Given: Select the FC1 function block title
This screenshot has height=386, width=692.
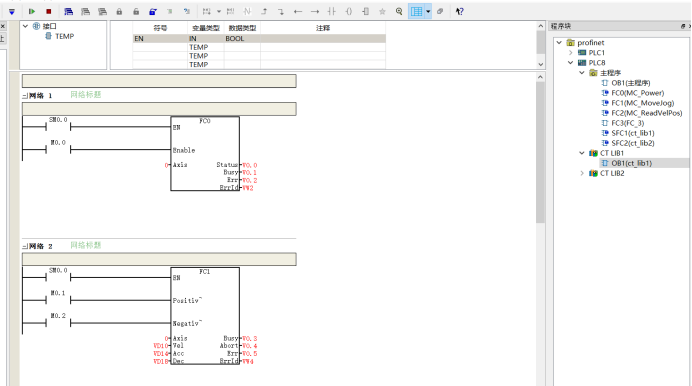Looking at the screenshot, I should pos(205,272).
